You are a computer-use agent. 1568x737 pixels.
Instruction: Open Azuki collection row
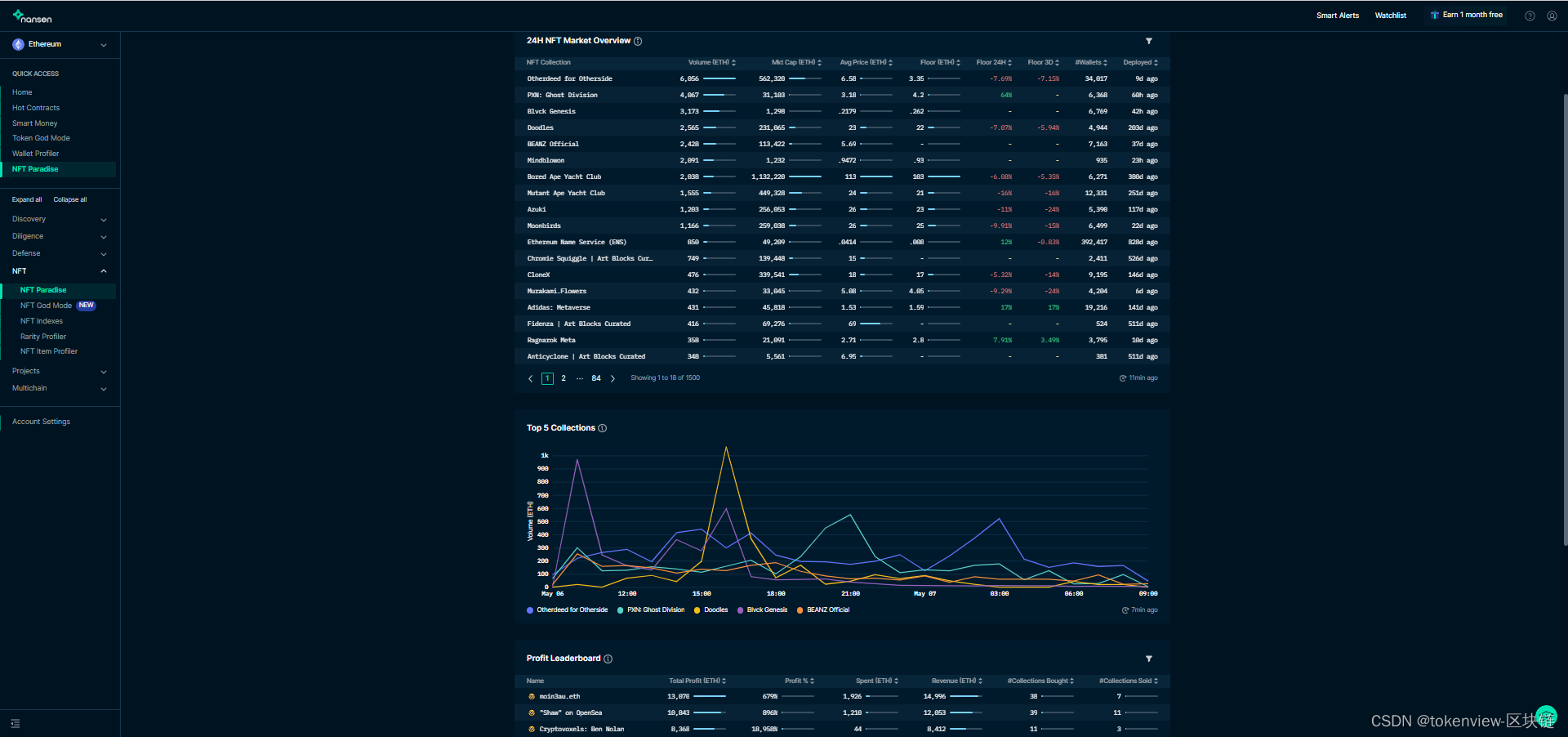(842, 209)
